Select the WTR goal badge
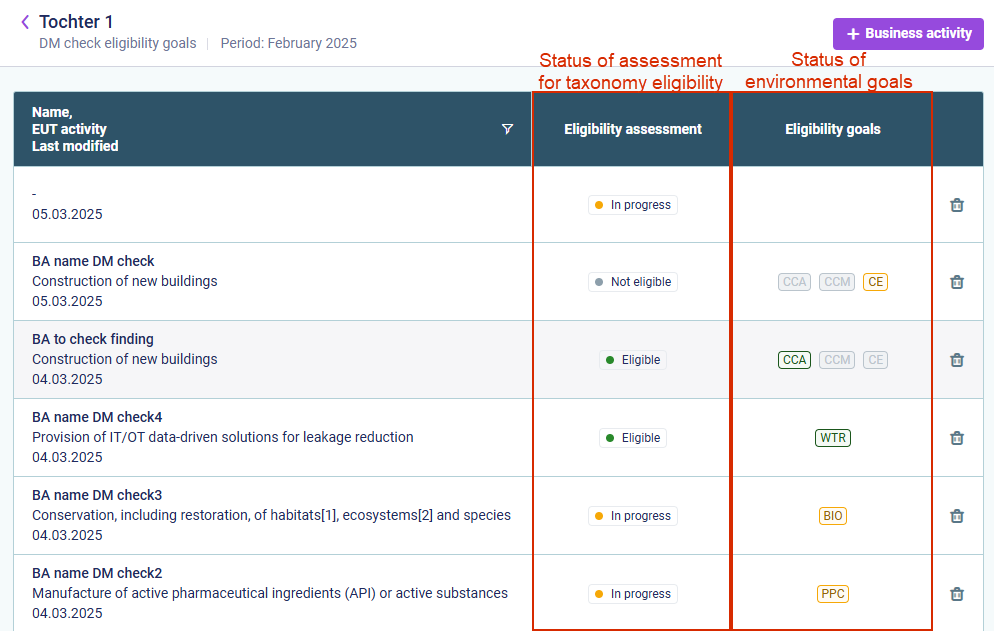Image resolution: width=994 pixels, height=631 pixels. coord(832,438)
